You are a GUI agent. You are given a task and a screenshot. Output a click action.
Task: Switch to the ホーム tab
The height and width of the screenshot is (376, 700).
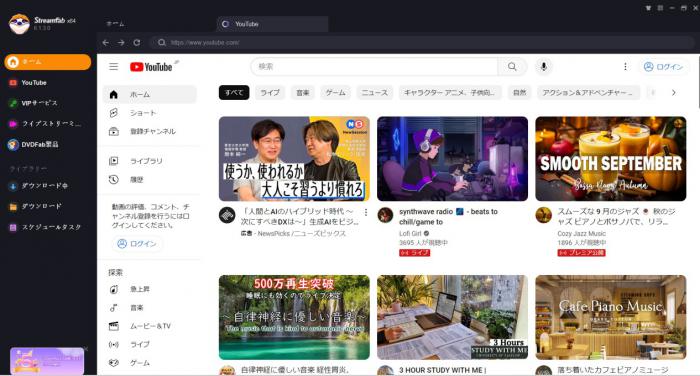point(115,24)
